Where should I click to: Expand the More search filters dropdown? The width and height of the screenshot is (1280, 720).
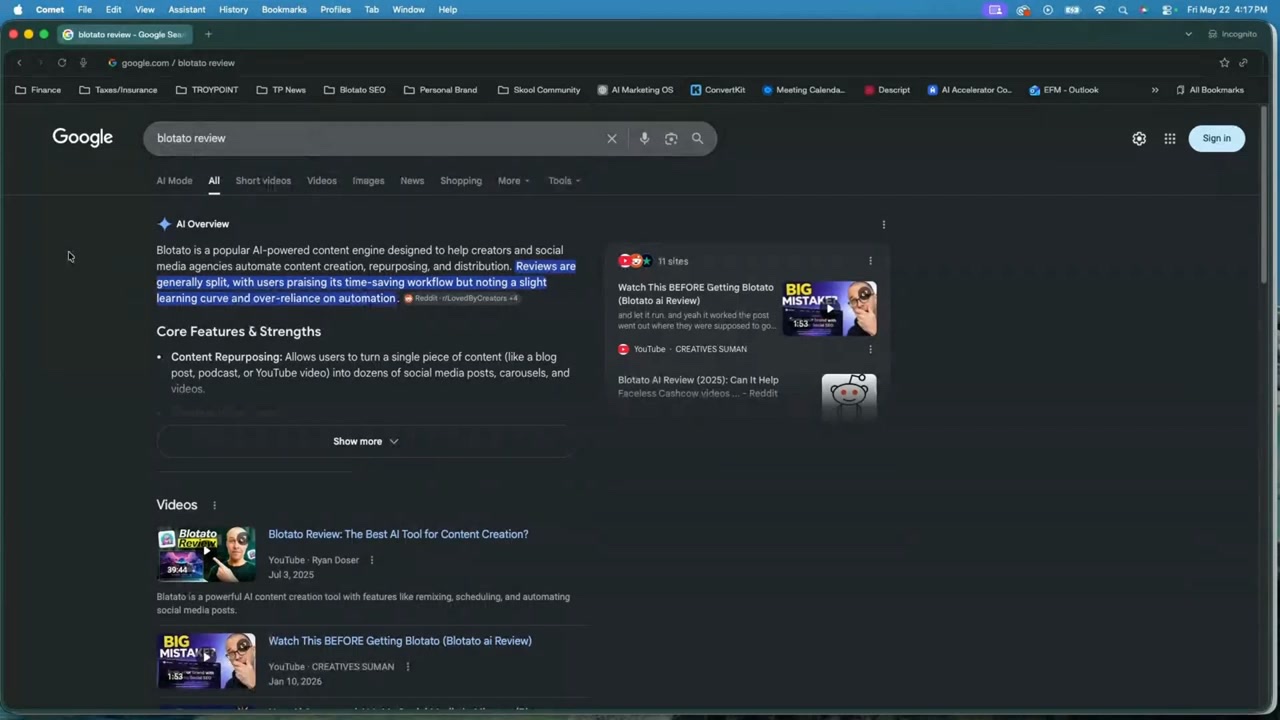click(x=514, y=181)
